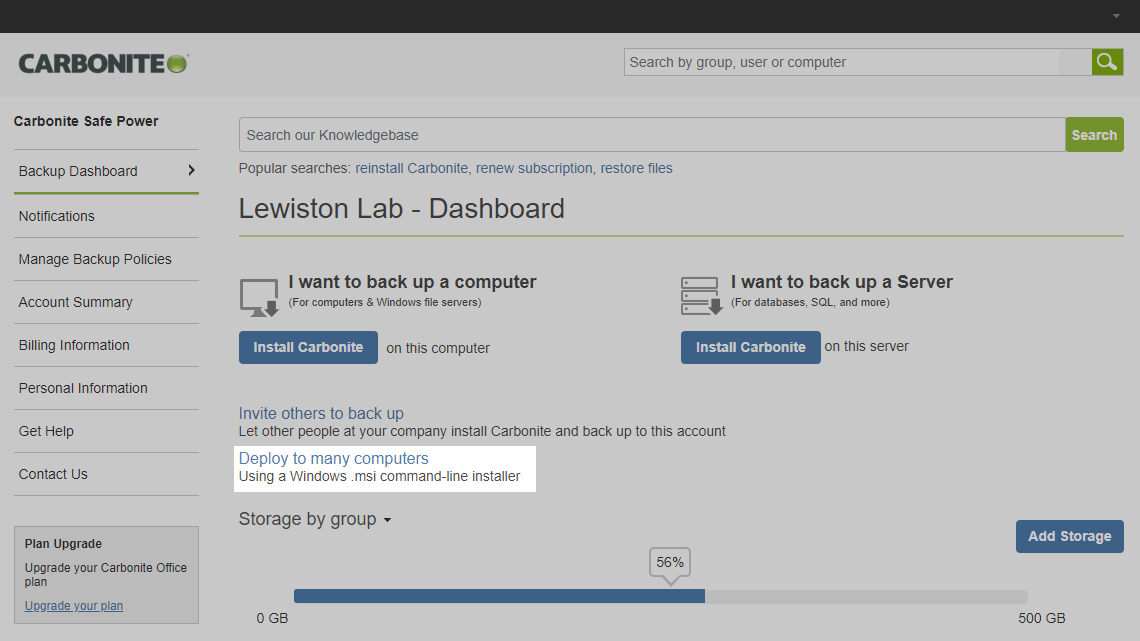This screenshot has width=1140, height=641.
Task: Follow the Upgrade your plan link
Action: point(74,606)
